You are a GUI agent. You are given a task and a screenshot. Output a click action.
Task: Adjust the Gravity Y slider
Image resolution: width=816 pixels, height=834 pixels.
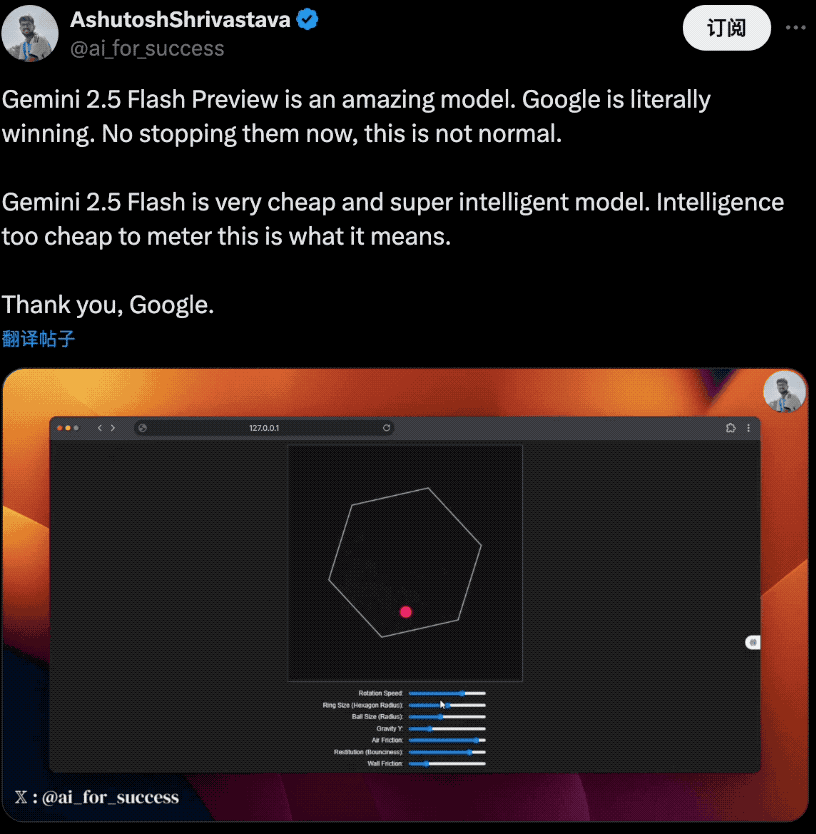pos(447,729)
